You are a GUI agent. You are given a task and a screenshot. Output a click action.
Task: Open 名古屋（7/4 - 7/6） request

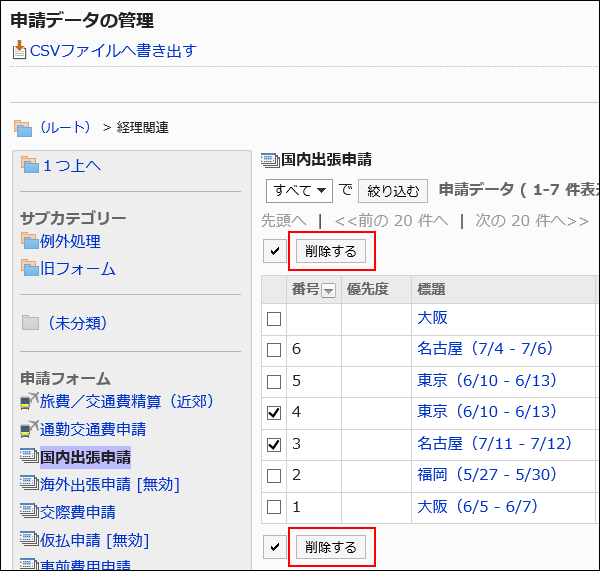coord(485,349)
